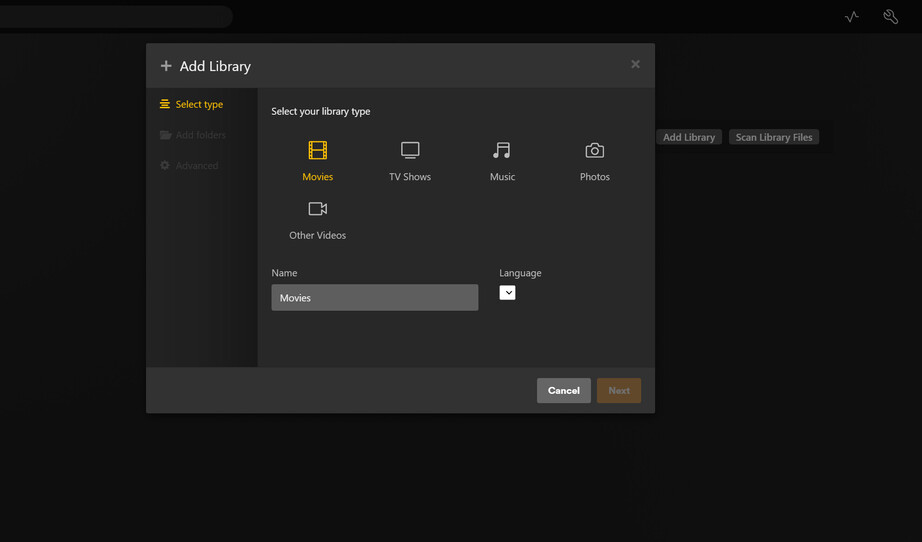
Task: Click the search bar in the top left
Action: tap(115, 17)
